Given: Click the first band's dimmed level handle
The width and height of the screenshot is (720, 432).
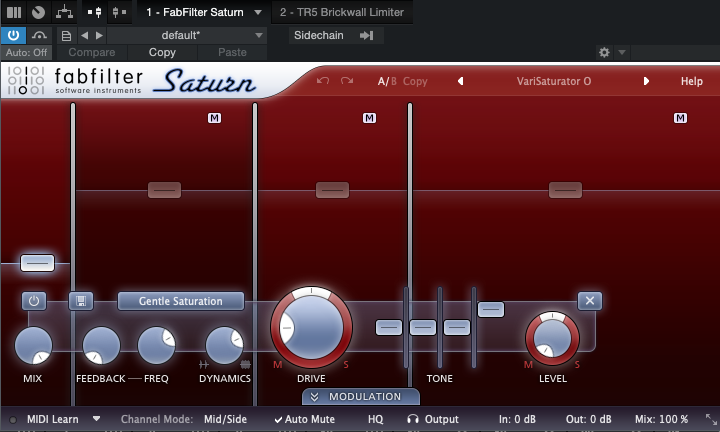Looking at the screenshot, I should point(164,190).
